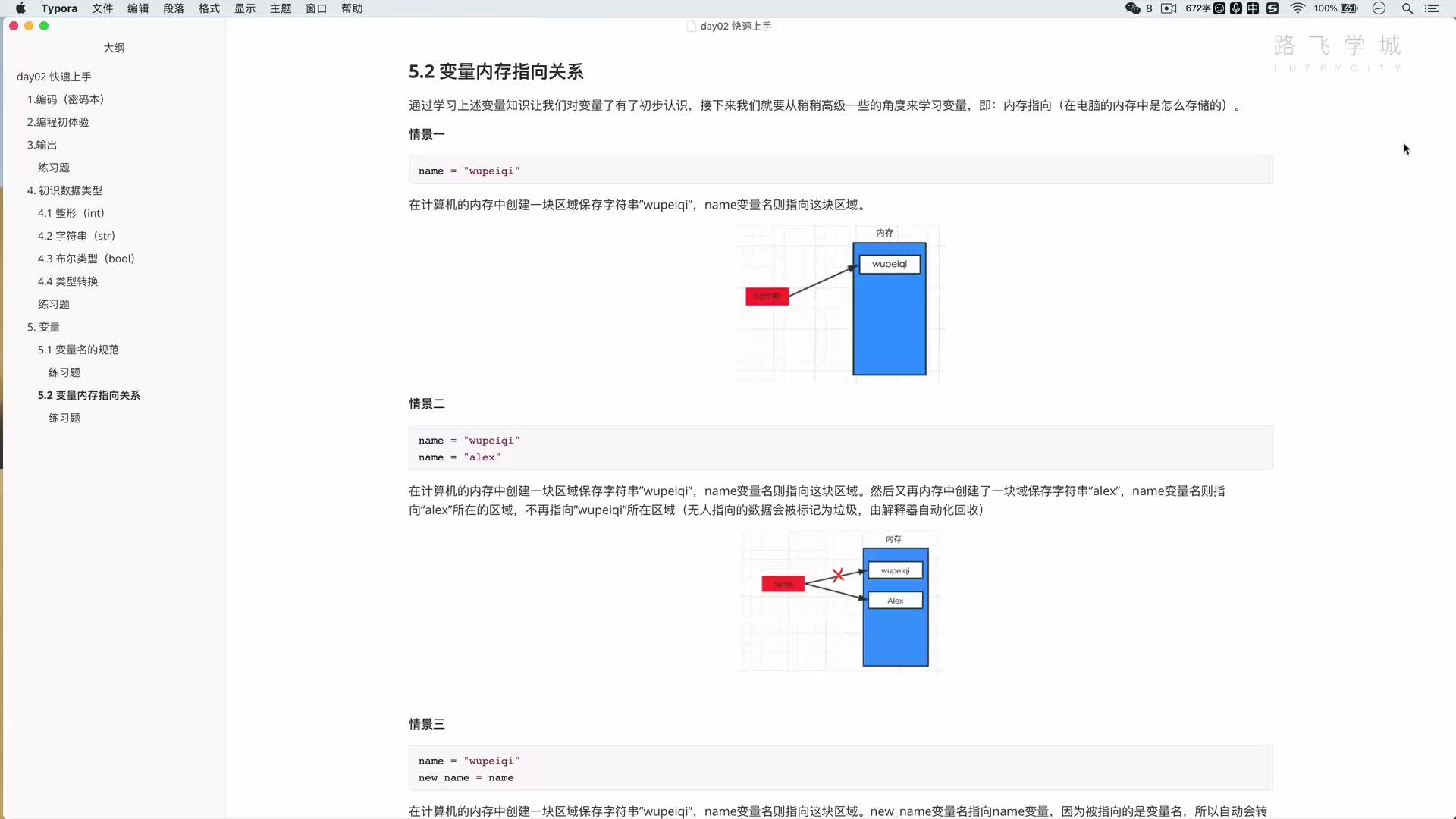The image size is (1456, 819).
Task: Open the Typora application menu
Action: tap(59, 8)
